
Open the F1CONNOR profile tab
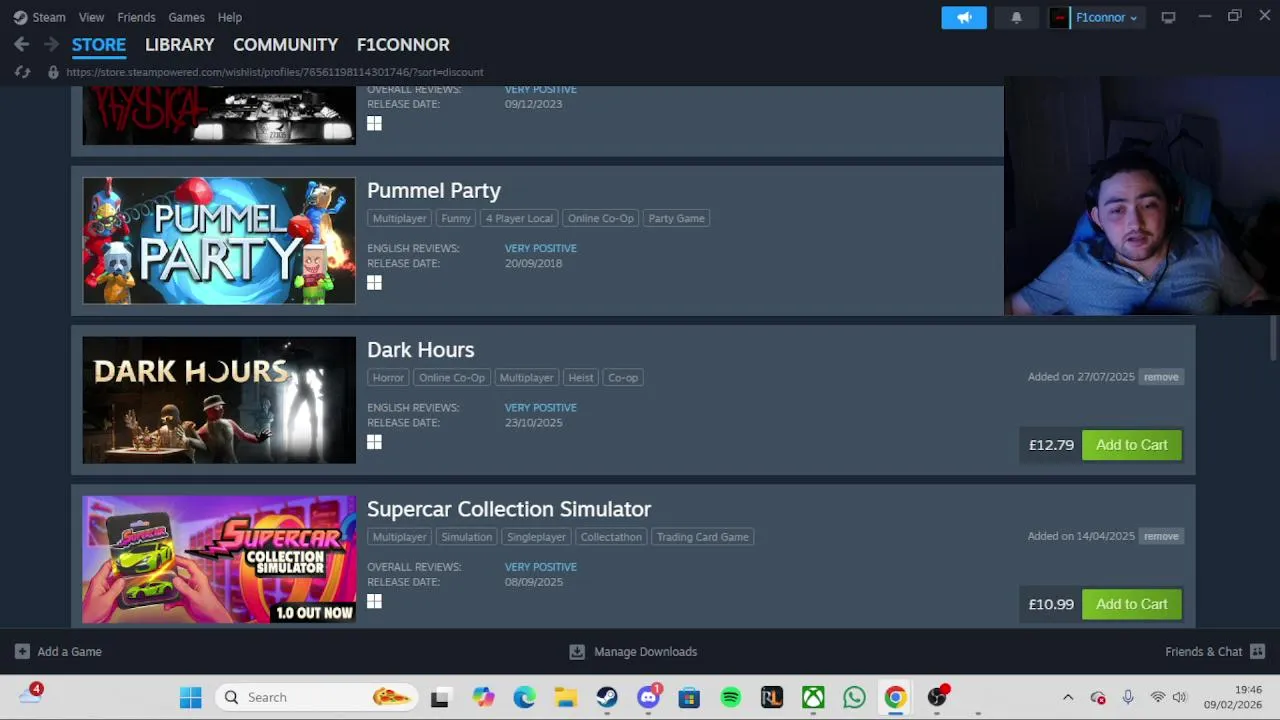[403, 45]
